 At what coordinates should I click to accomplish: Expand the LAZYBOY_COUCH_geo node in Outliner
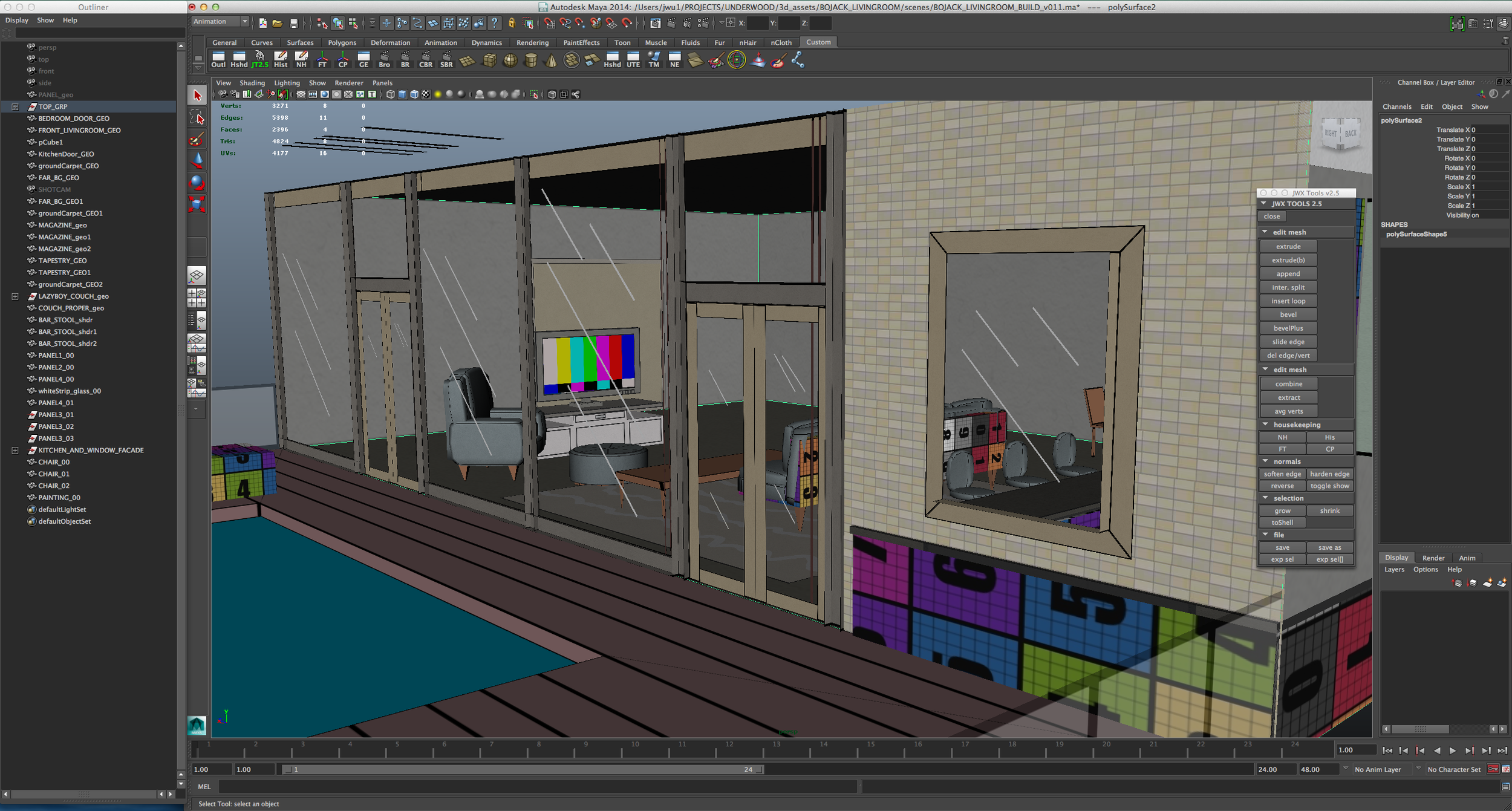[15, 296]
